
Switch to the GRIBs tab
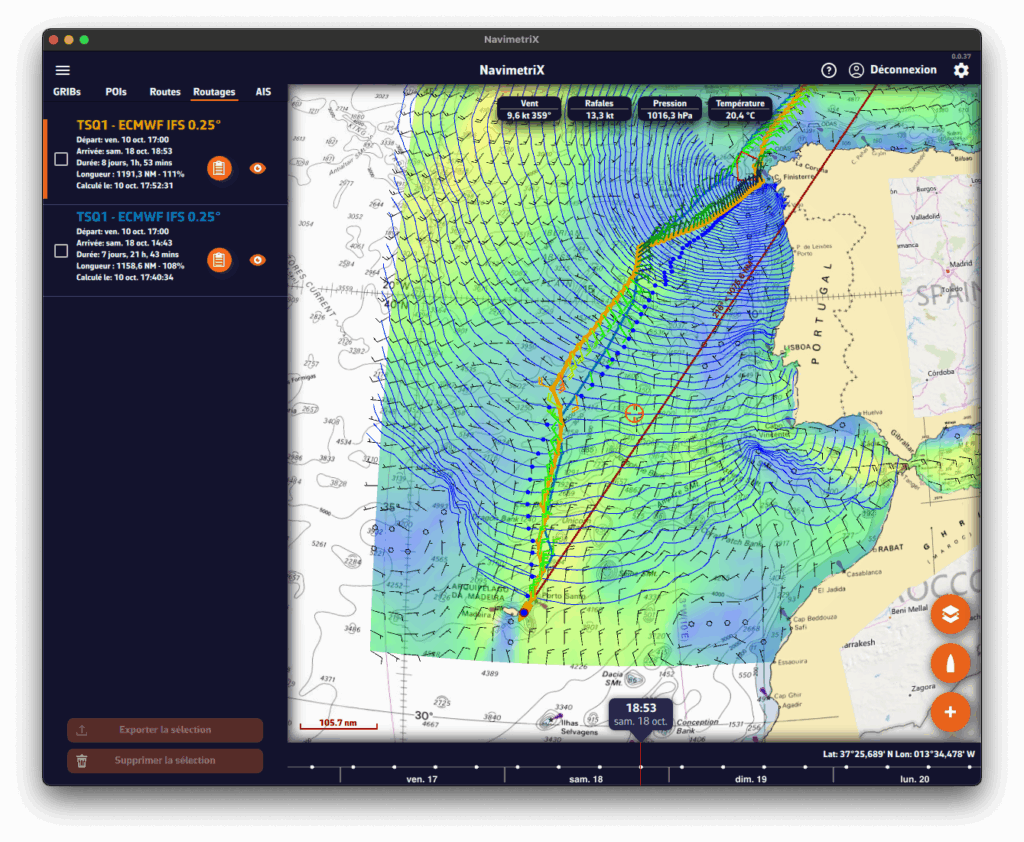pos(68,92)
